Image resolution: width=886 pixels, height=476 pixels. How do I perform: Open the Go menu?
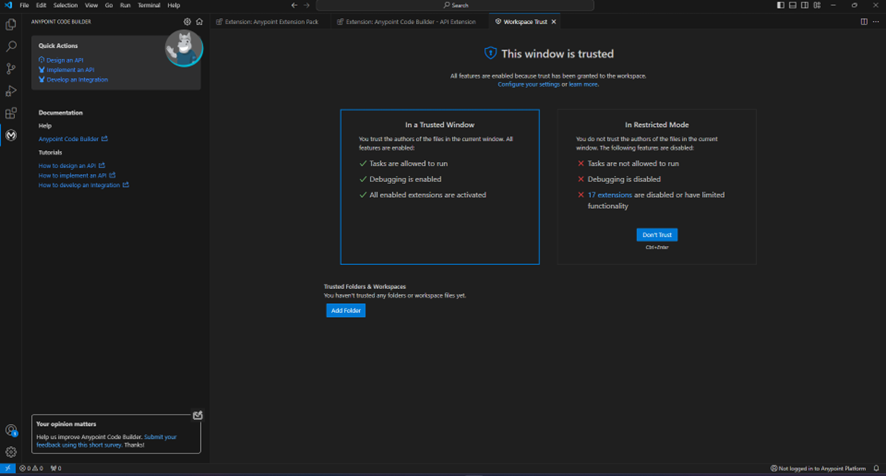(108, 5)
